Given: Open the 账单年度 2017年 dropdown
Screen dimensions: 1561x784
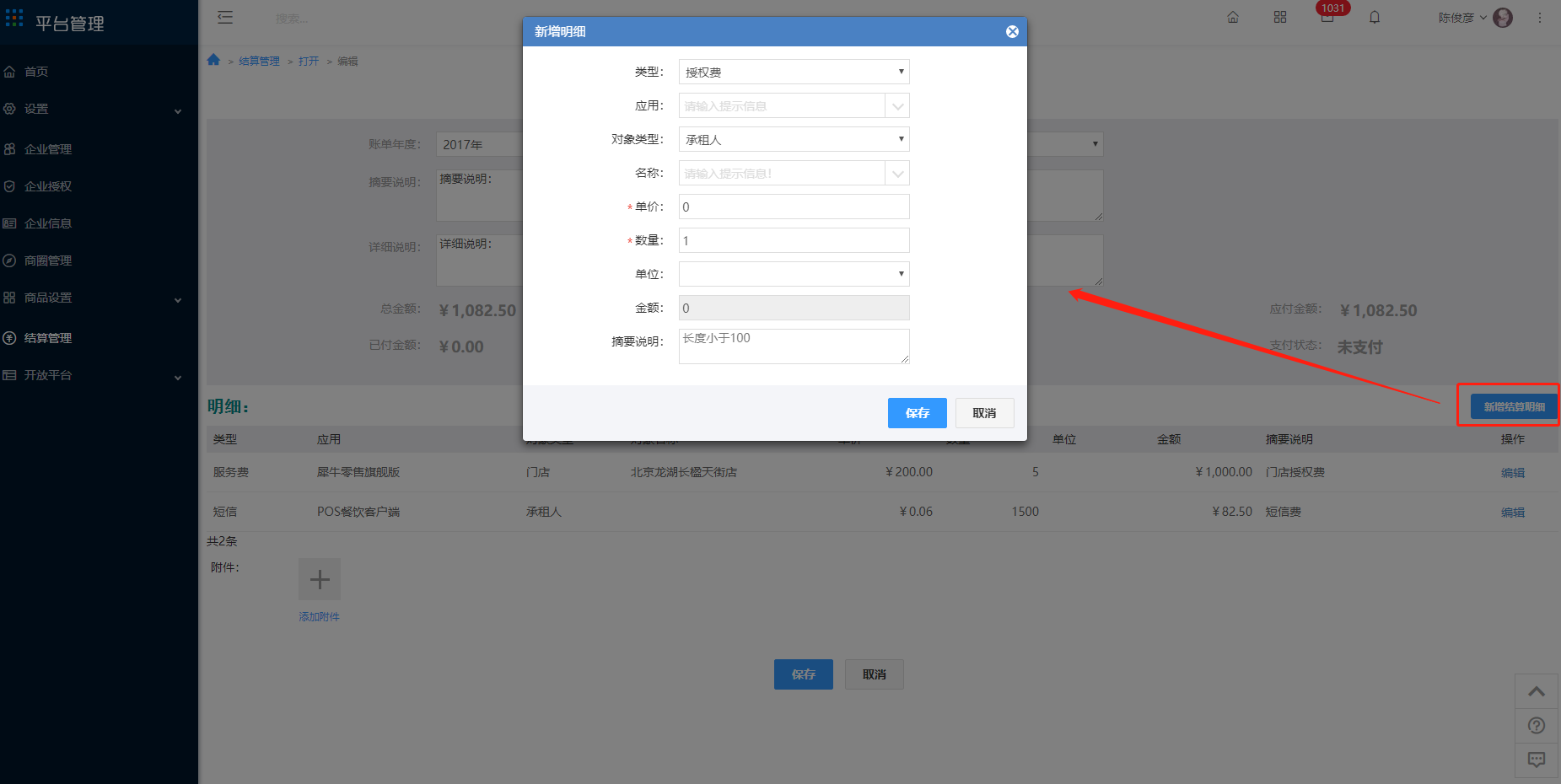Looking at the screenshot, I should (479, 144).
